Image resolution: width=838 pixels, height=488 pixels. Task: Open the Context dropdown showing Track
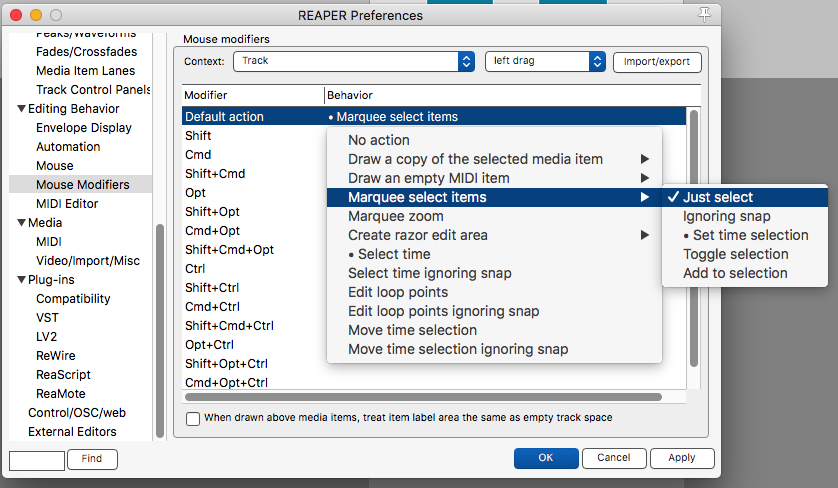[354, 61]
